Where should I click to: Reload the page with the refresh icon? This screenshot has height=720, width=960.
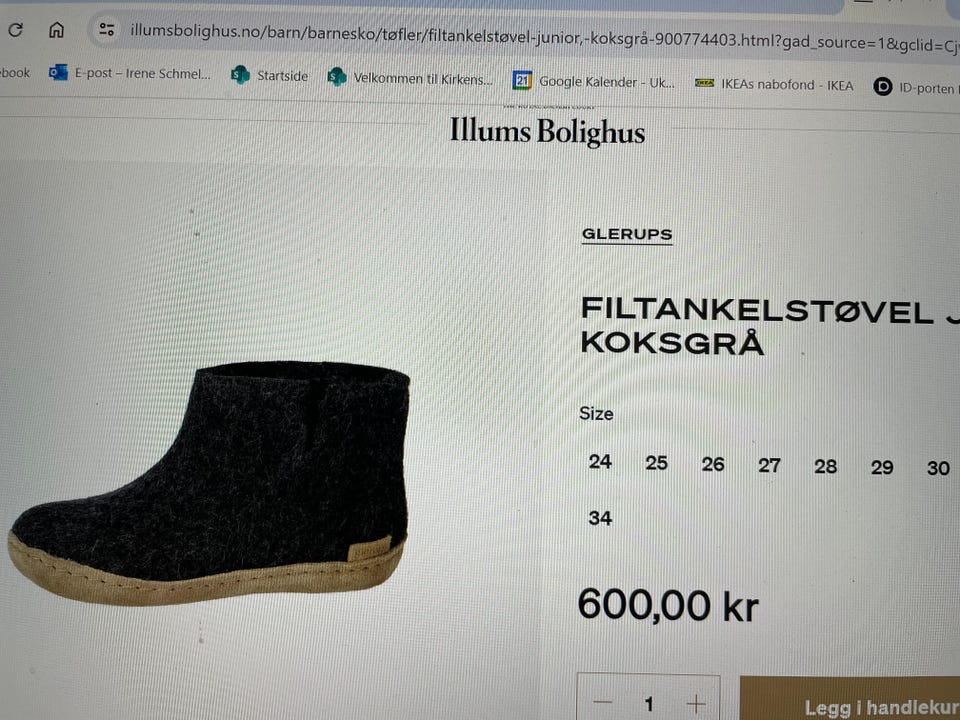point(15,29)
